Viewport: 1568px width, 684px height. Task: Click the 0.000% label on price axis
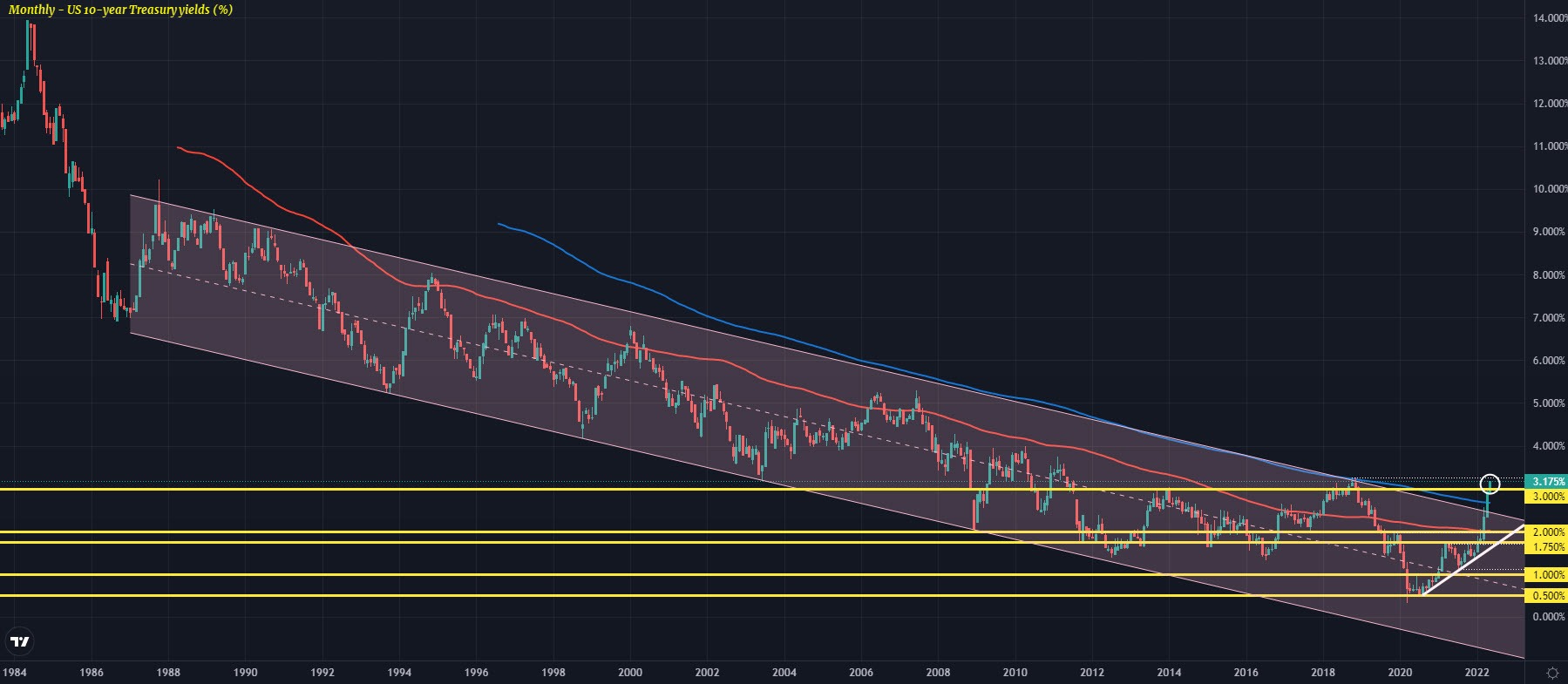(x=1548, y=617)
